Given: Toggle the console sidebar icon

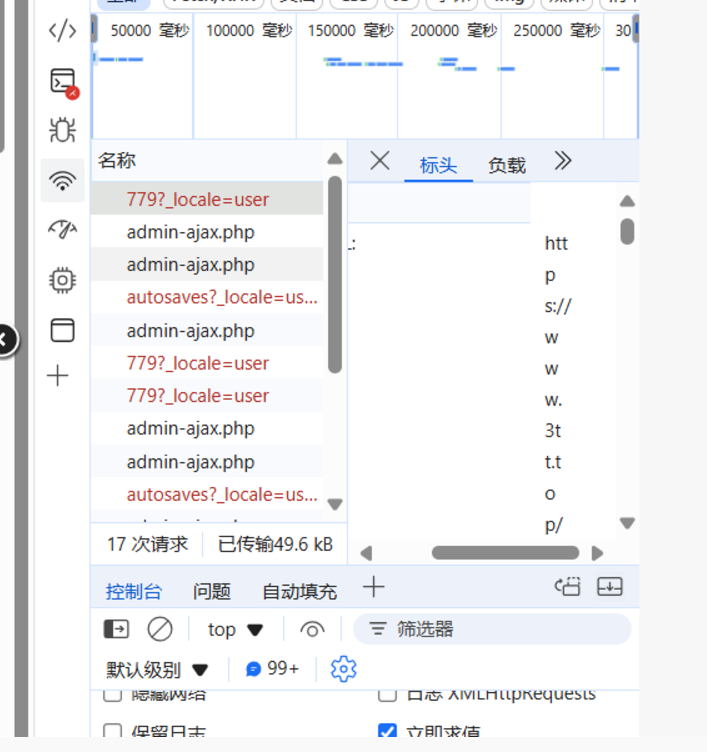Looking at the screenshot, I should tap(117, 629).
